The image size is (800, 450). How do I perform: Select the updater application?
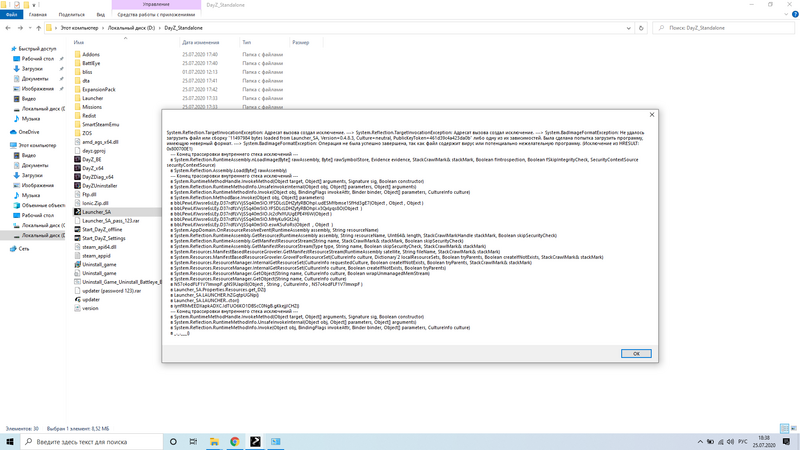[91, 299]
